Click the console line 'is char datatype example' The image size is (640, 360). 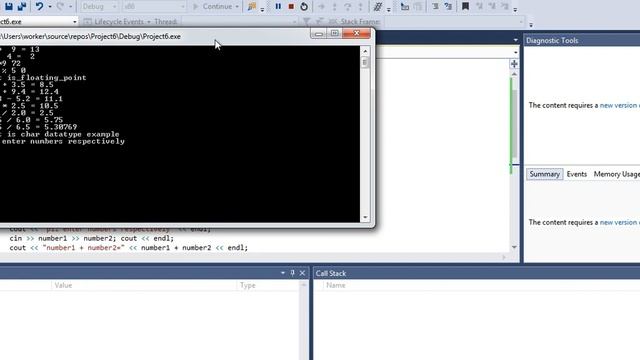point(63,134)
